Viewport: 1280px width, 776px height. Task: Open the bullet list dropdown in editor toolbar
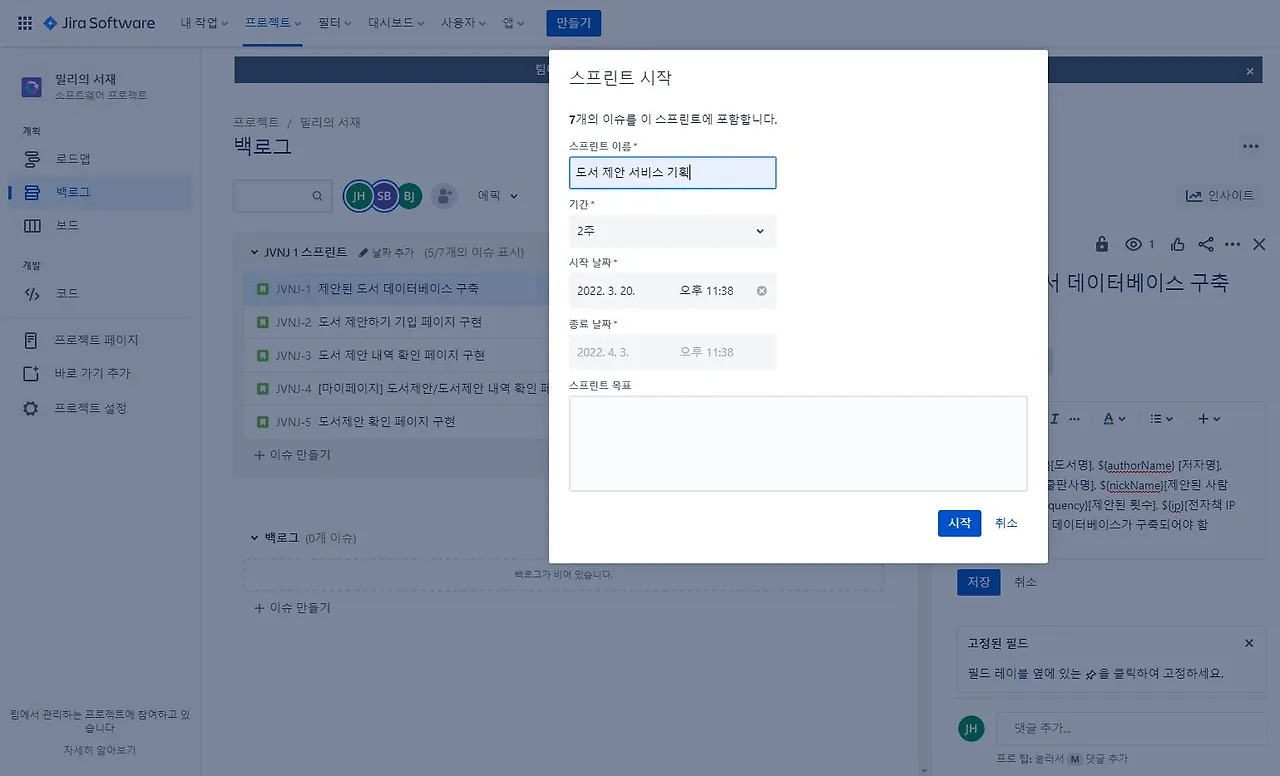point(1161,418)
